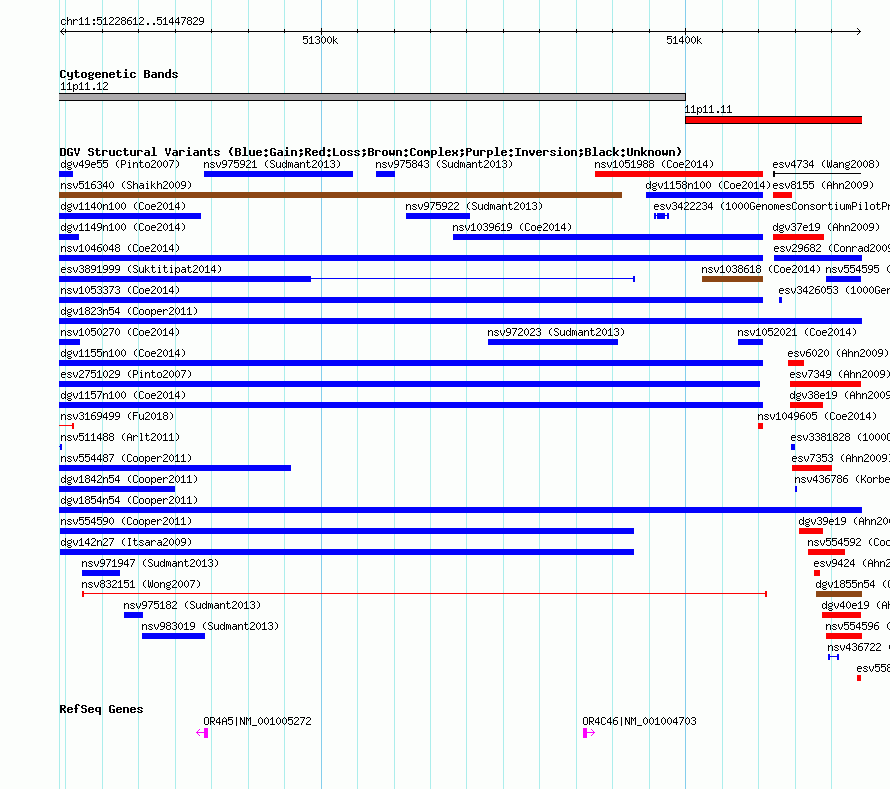The width and height of the screenshot is (890, 789).
Task: Click the nsv1046048 (Coe2014) label
Action: click(120, 248)
